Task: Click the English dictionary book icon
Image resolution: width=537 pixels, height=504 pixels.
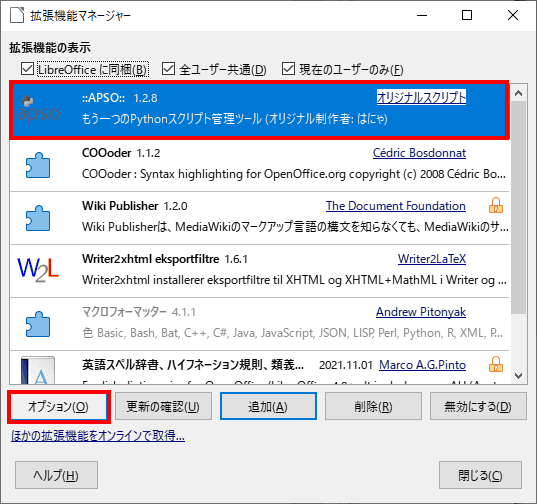Action: pyautogui.click(x=38, y=370)
